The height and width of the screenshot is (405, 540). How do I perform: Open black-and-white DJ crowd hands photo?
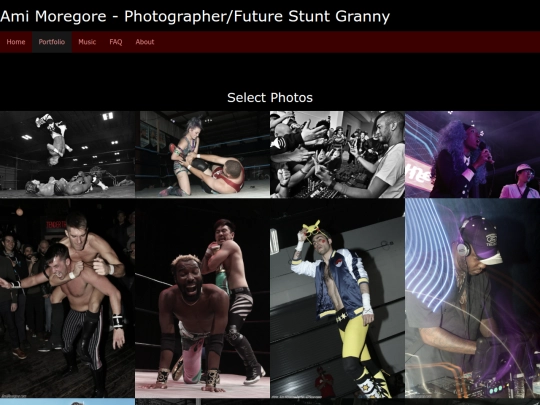[338, 154]
